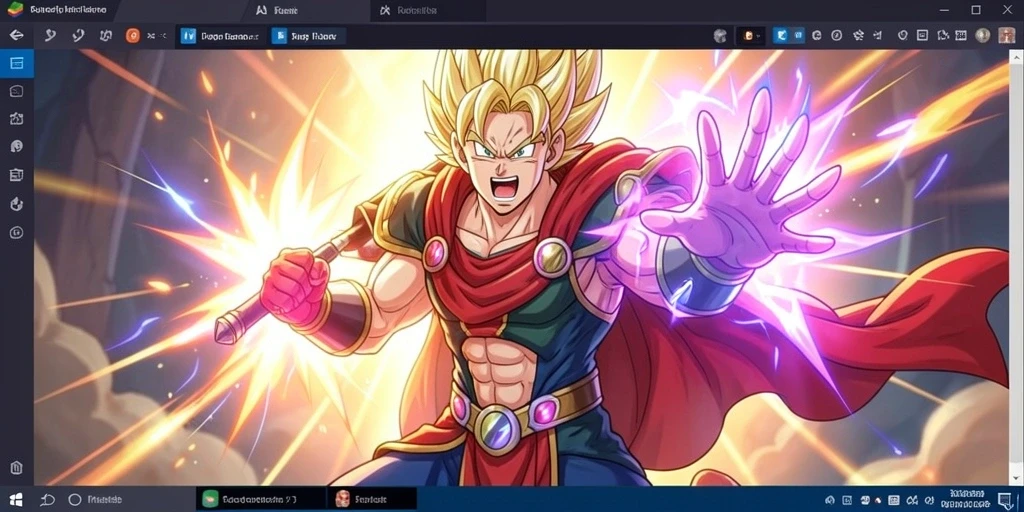Click the colorful stacked-layers app logo in title bar
1024x512 pixels.
pos(15,10)
